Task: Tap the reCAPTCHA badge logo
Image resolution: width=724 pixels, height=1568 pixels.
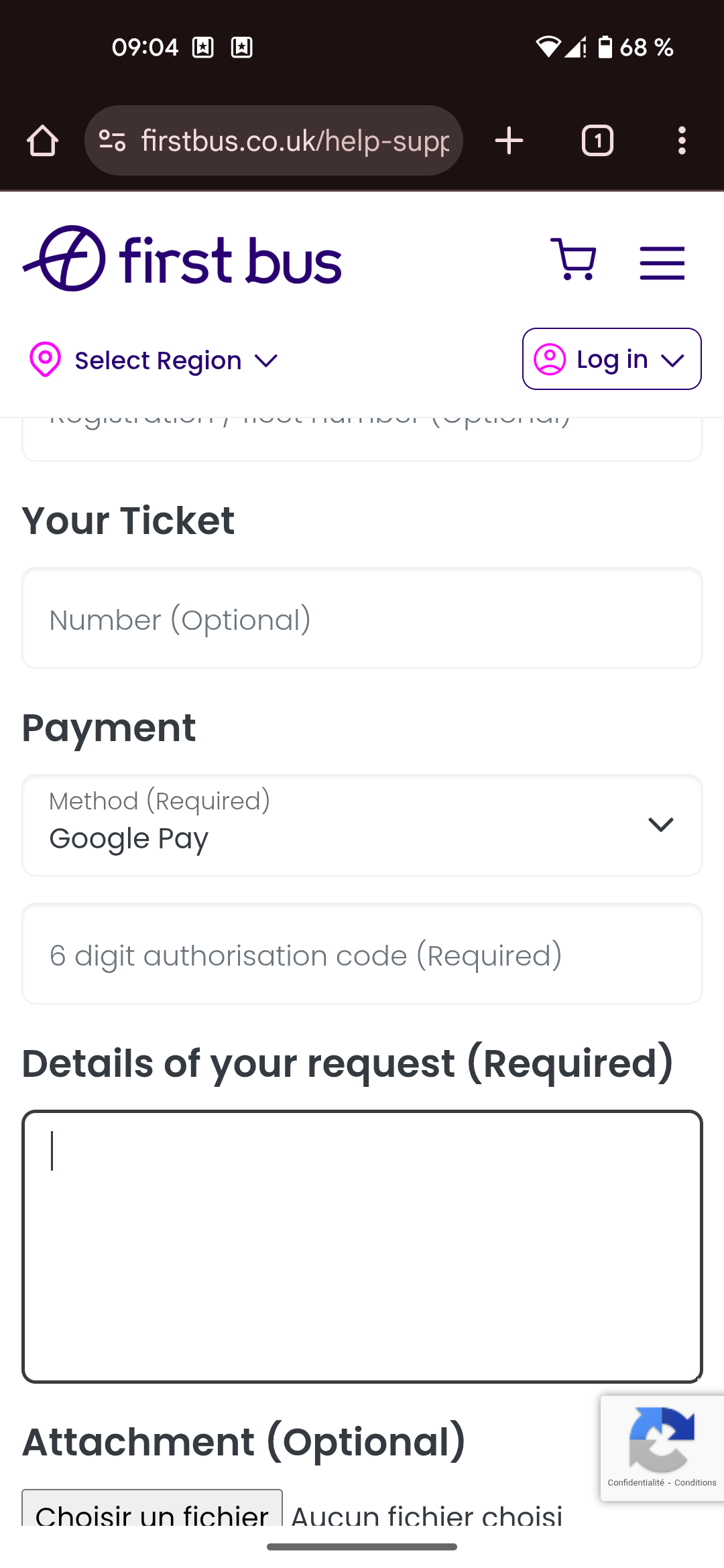Action: click(662, 1439)
